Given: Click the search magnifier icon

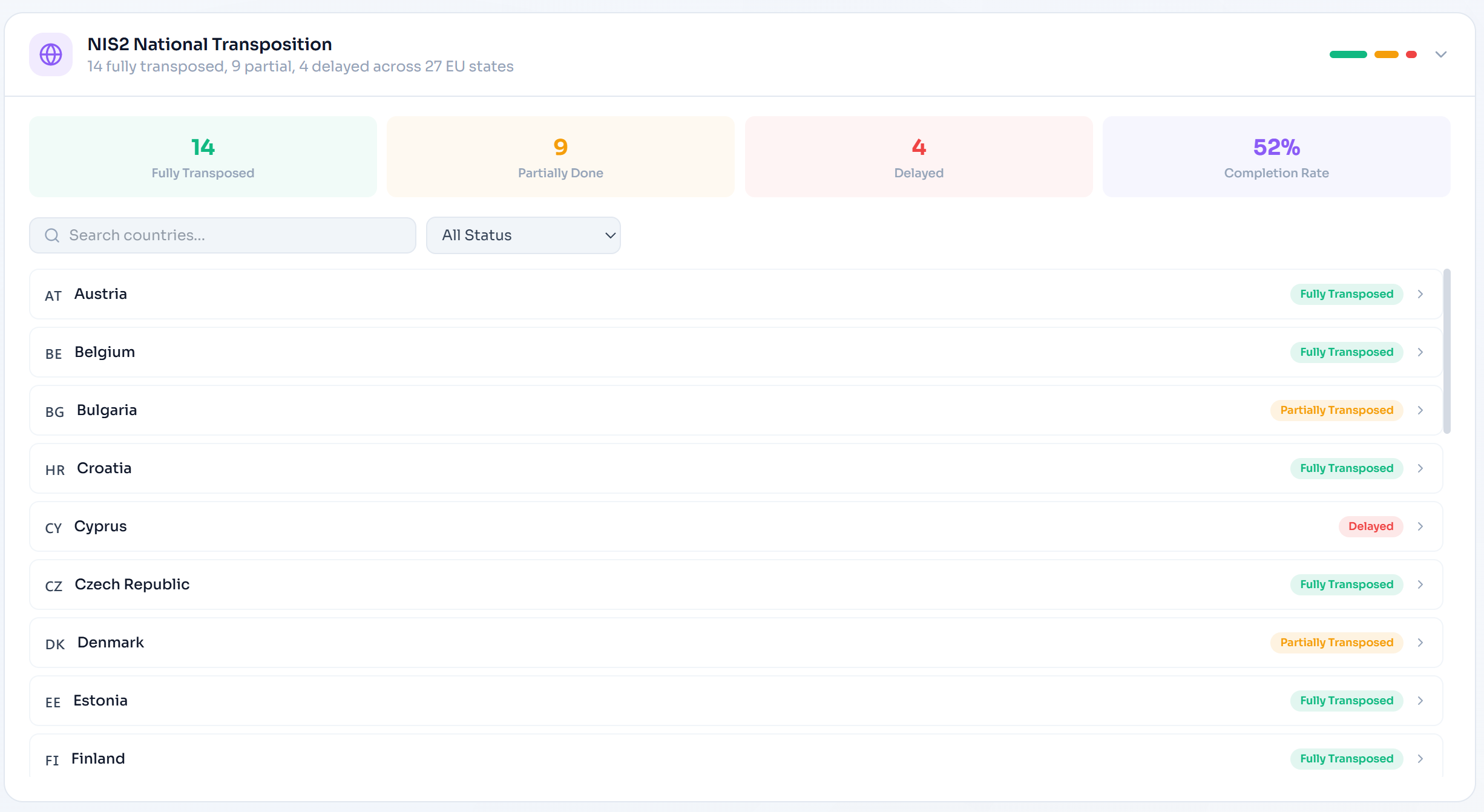Looking at the screenshot, I should (52, 235).
